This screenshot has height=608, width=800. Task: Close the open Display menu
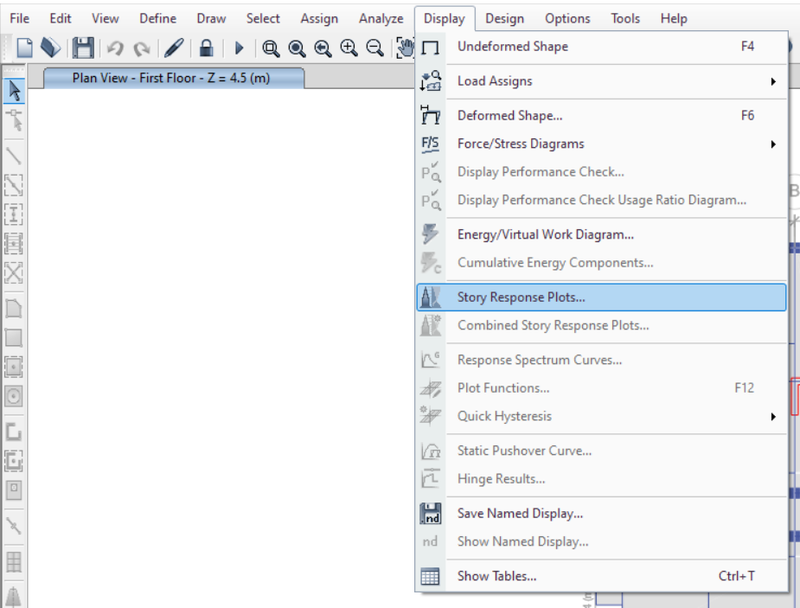coord(444,18)
